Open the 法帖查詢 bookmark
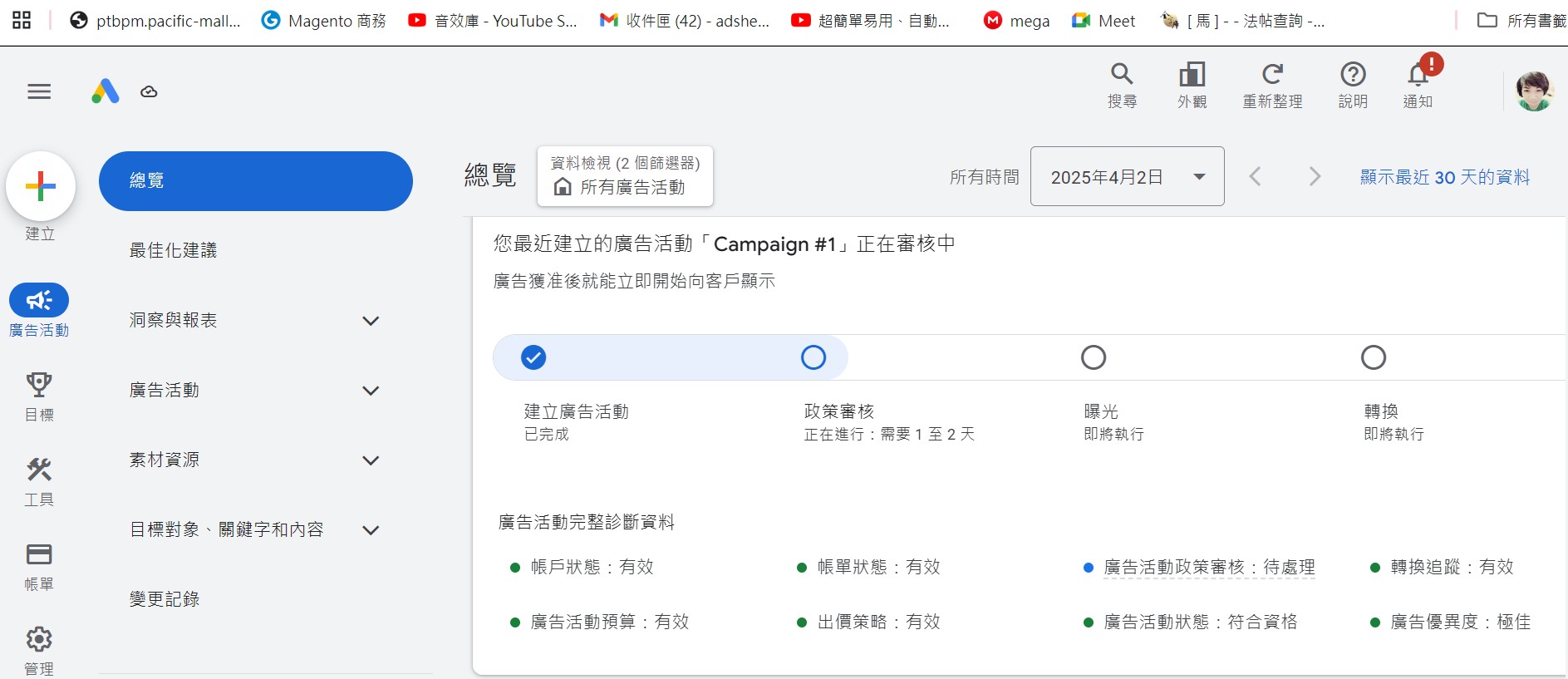The image size is (1568, 679). [x=1243, y=21]
